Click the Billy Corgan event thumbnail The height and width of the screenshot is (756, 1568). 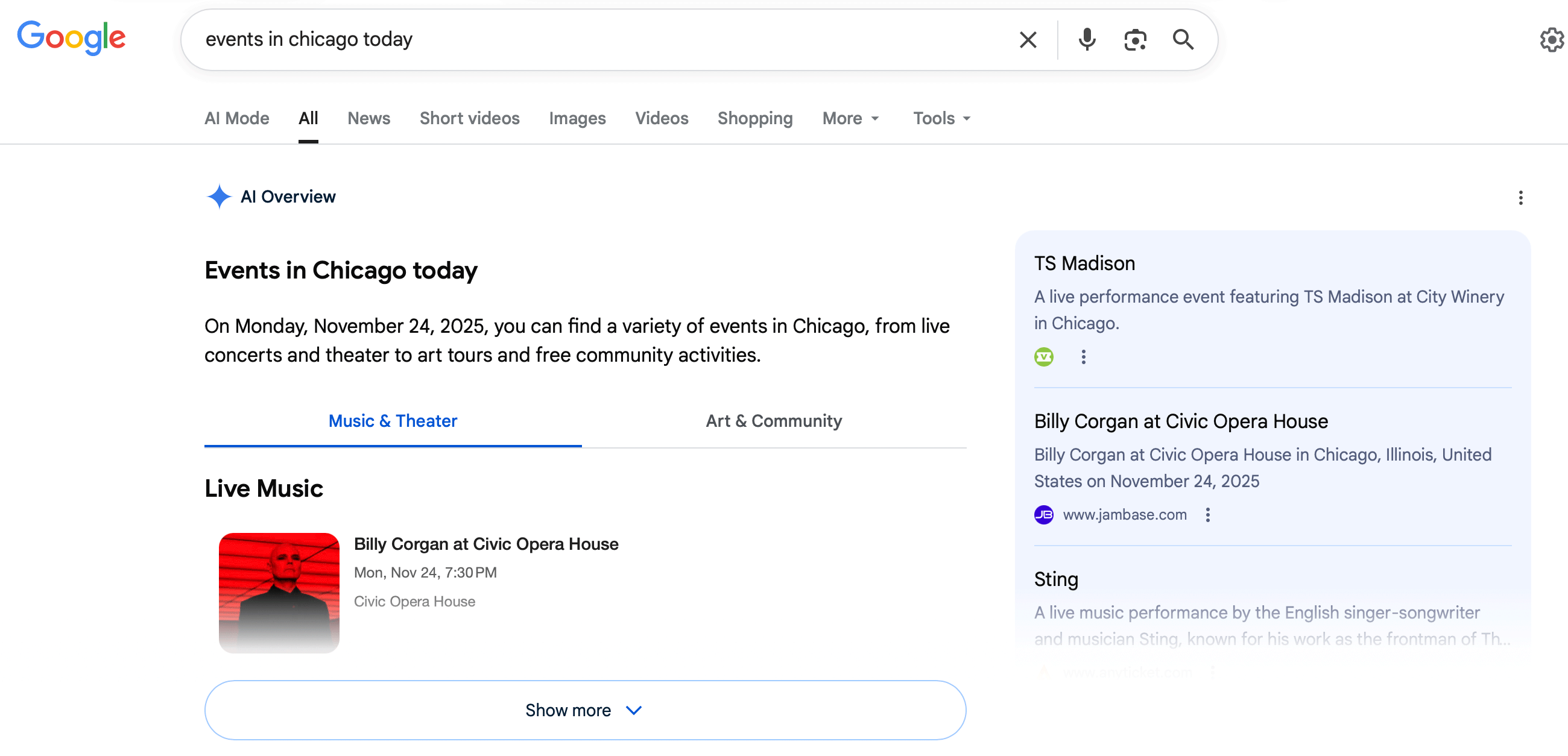coord(279,593)
